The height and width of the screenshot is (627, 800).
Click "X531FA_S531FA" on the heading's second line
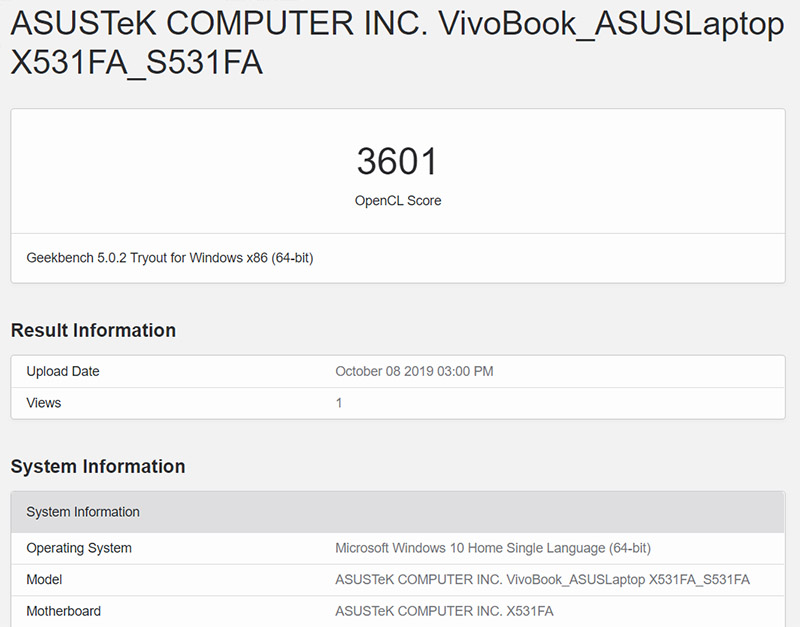pyautogui.click(x=137, y=64)
